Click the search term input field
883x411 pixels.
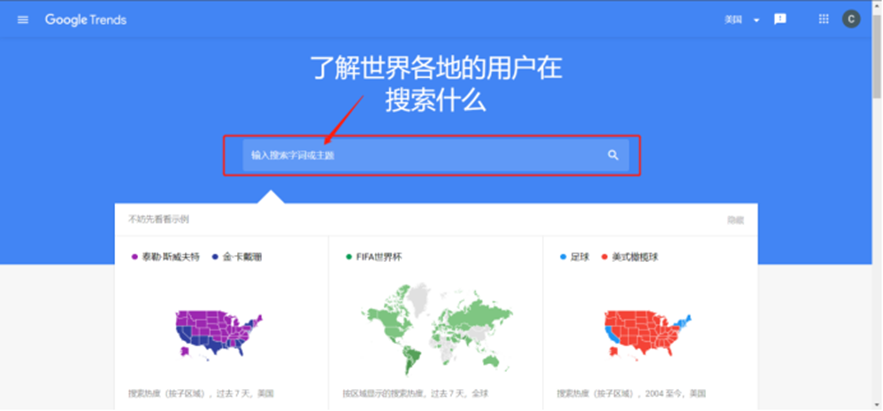436,155
